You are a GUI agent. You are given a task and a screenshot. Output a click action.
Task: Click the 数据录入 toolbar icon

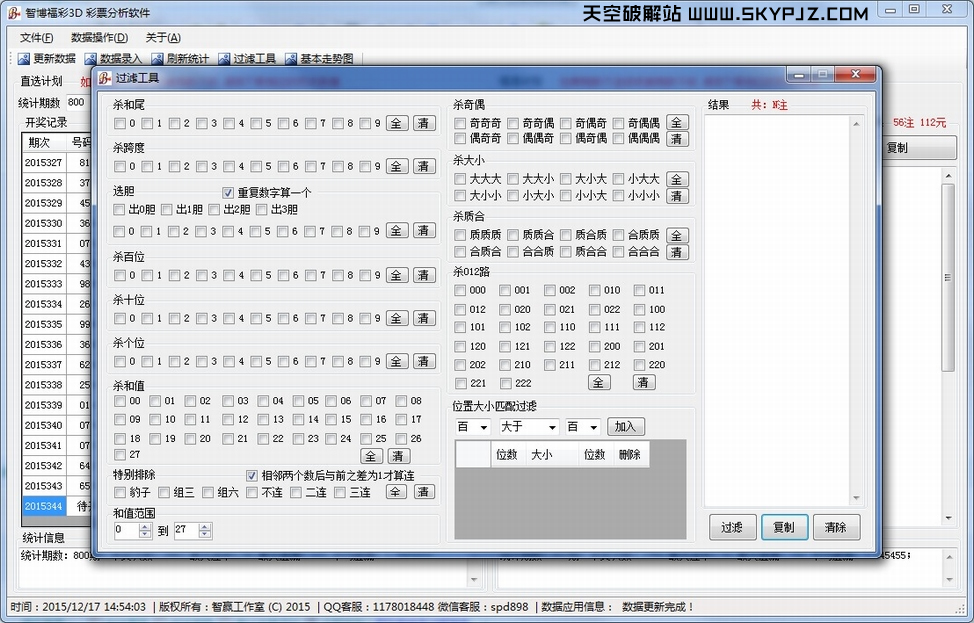tap(91, 59)
